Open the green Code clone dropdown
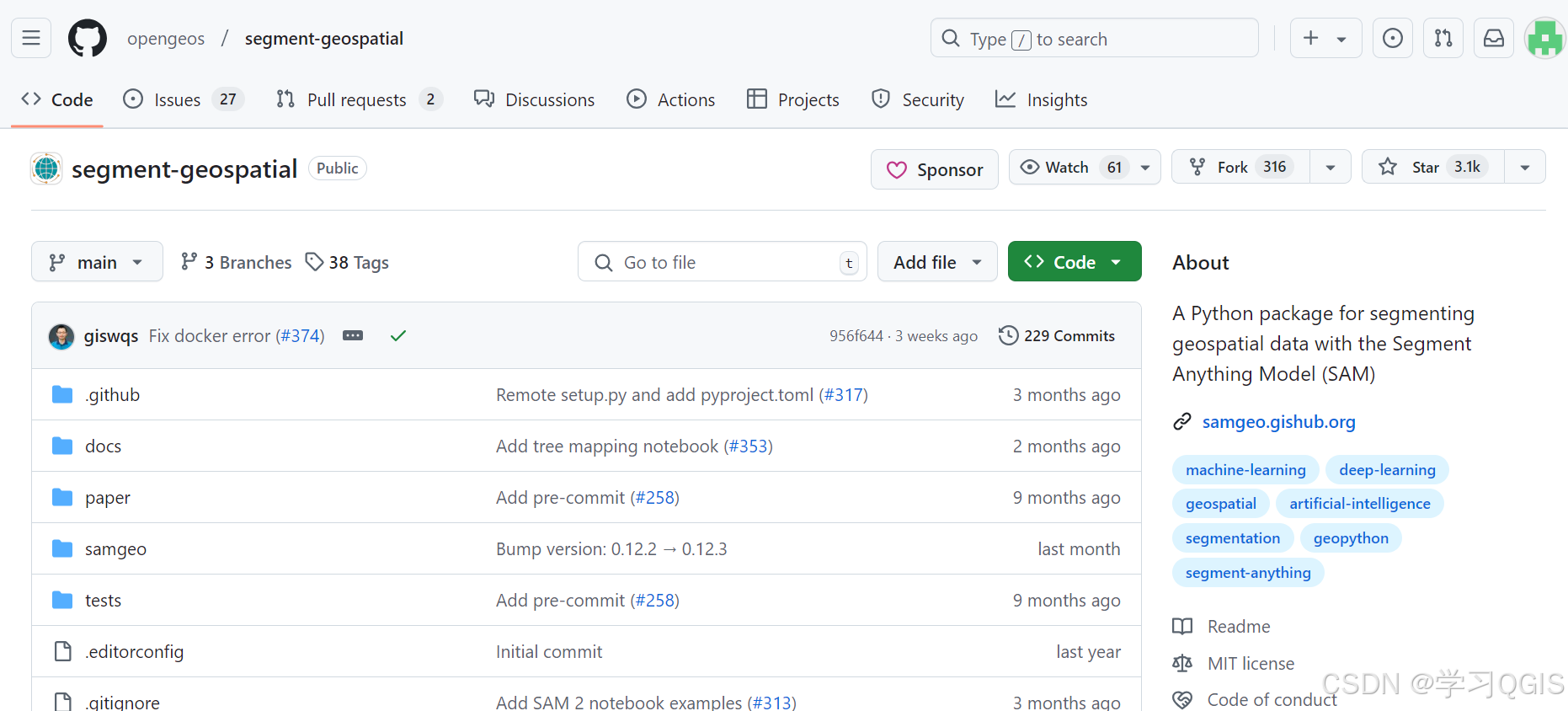This screenshot has width=1568, height=711. point(1075,261)
